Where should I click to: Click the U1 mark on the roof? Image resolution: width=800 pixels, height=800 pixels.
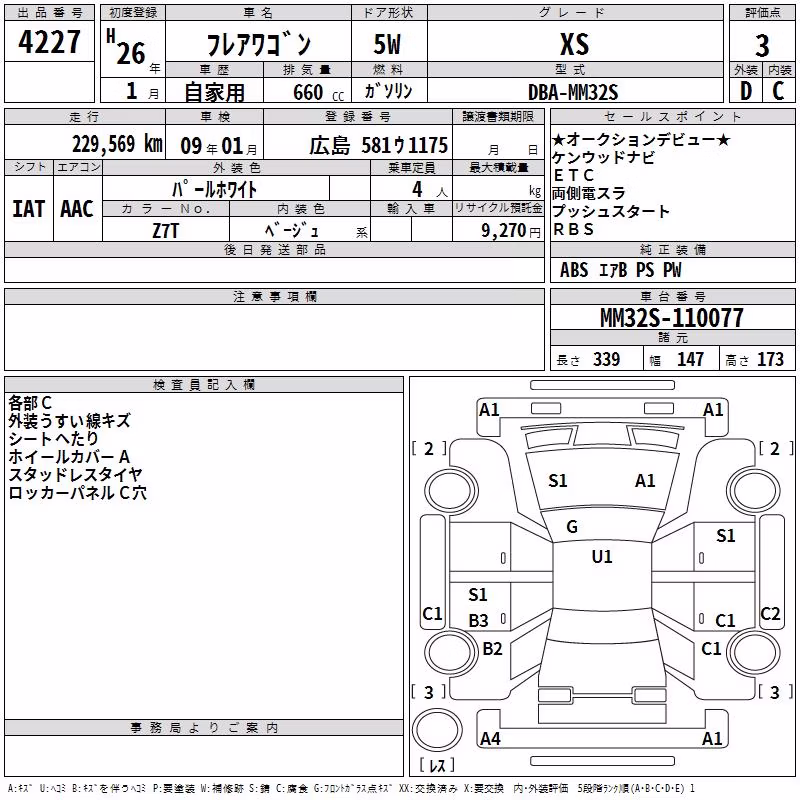point(602,557)
